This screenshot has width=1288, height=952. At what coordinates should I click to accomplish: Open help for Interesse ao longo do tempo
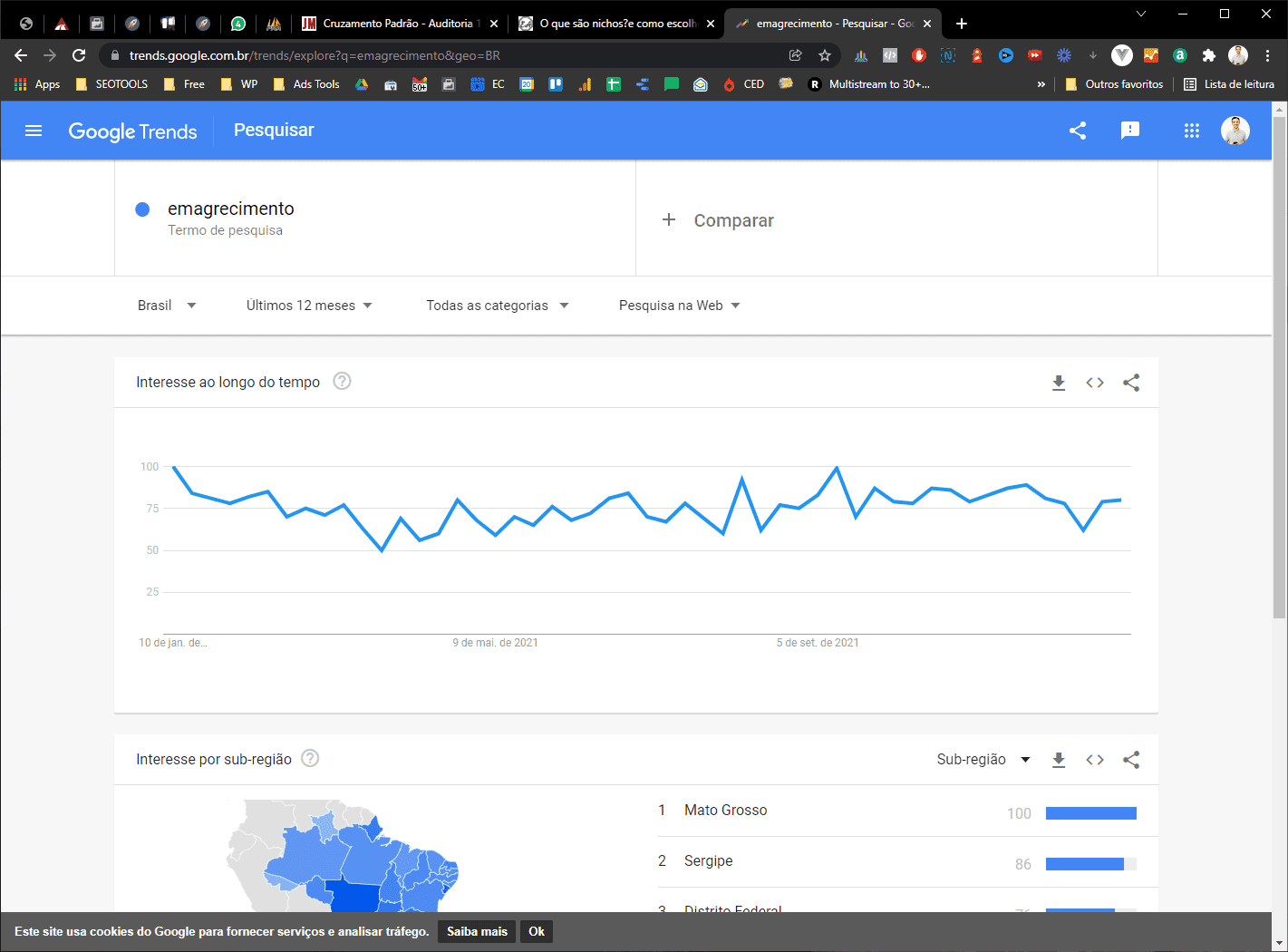(x=342, y=382)
